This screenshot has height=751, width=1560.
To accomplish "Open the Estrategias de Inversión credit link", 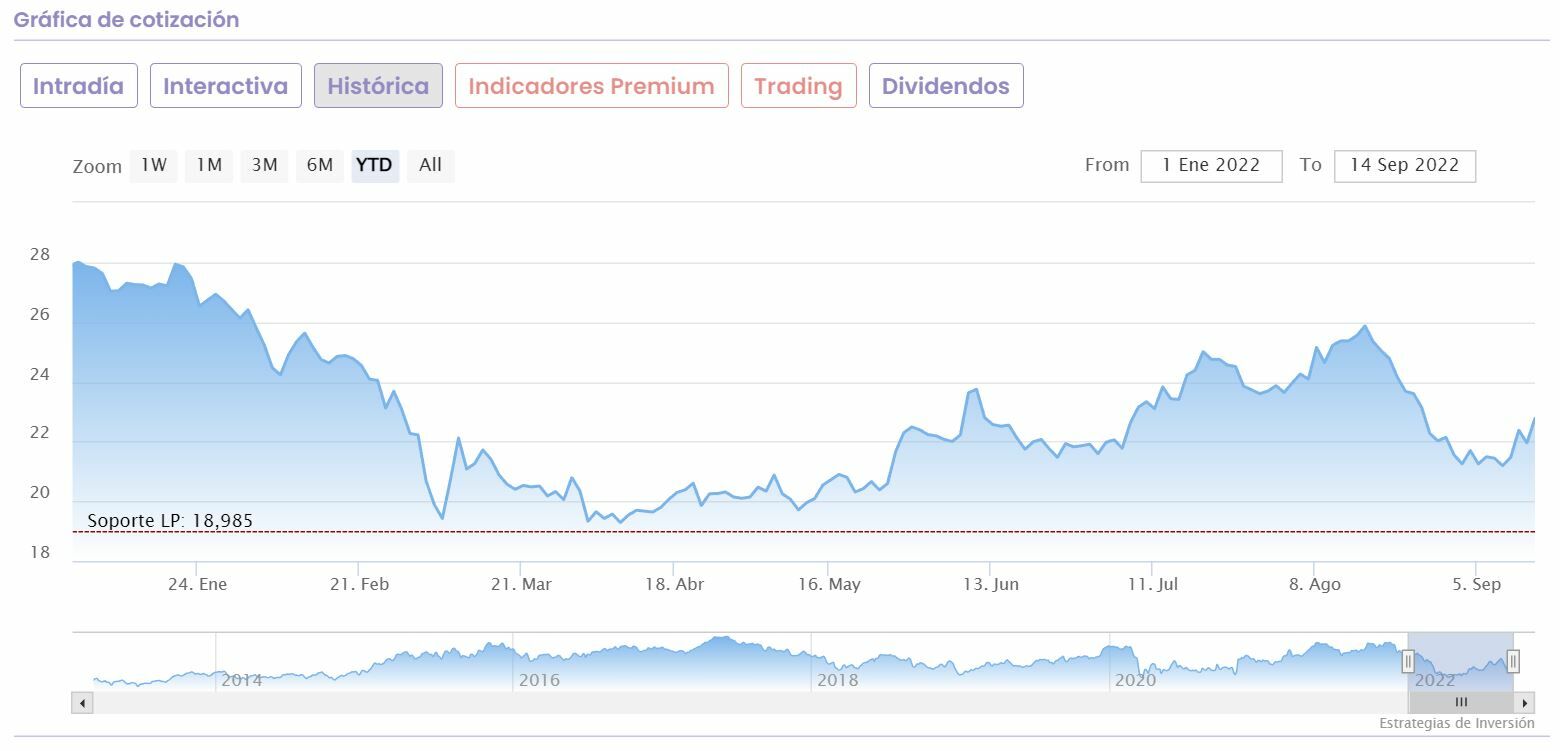I will point(1456,723).
